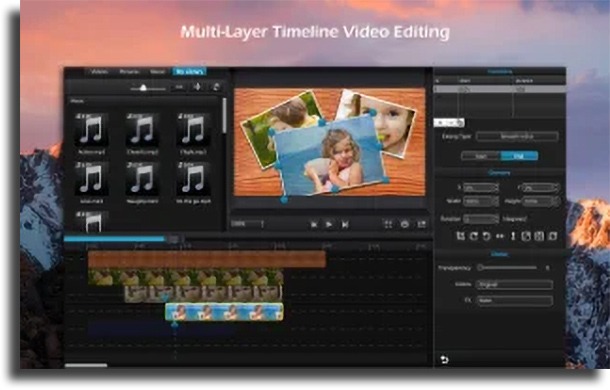Select the Start transition toggle

coord(481,156)
